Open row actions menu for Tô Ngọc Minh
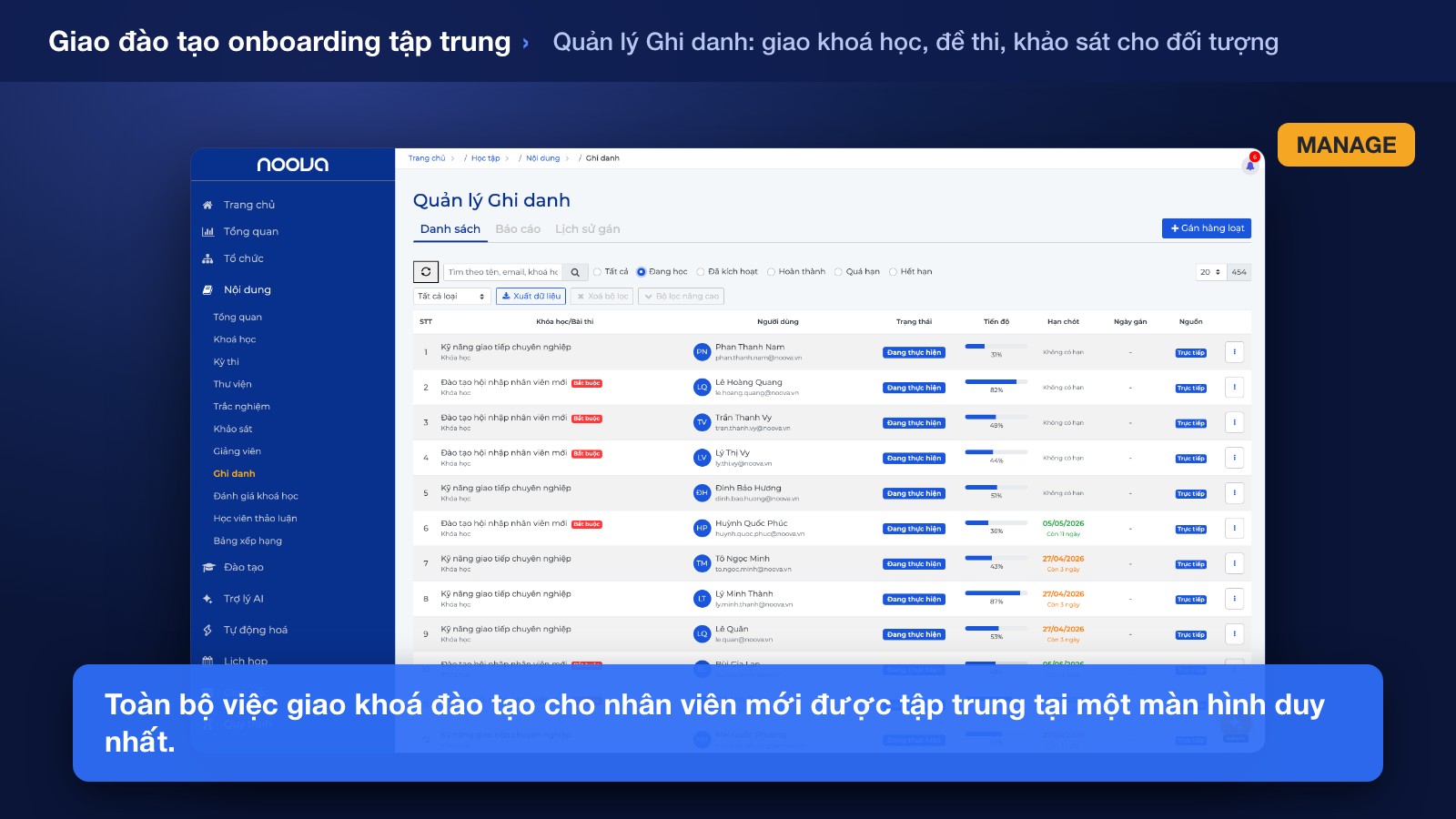The image size is (1456, 819). (x=1235, y=563)
